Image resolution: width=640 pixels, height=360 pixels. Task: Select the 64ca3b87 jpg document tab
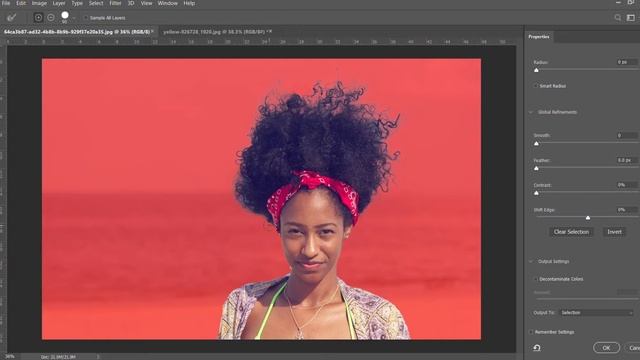(77, 31)
